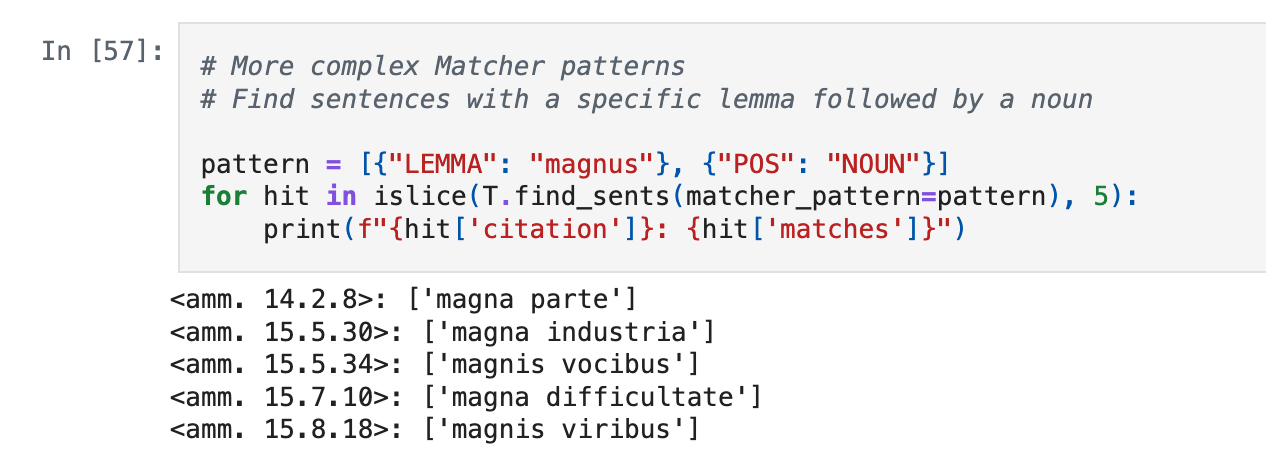Click the 'magnis viribus' output line

coord(435,430)
